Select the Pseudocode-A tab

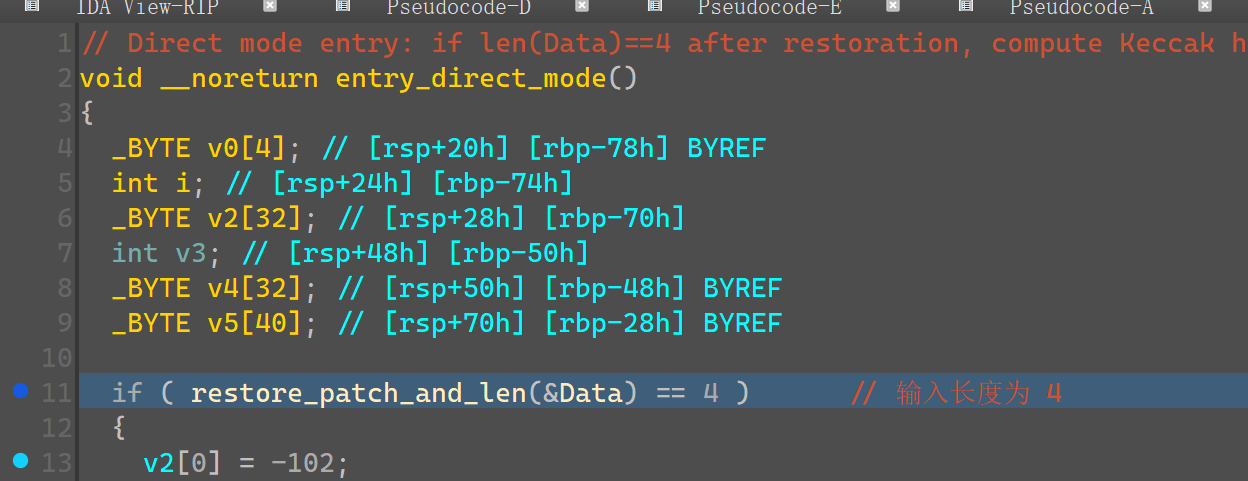(x=1081, y=8)
